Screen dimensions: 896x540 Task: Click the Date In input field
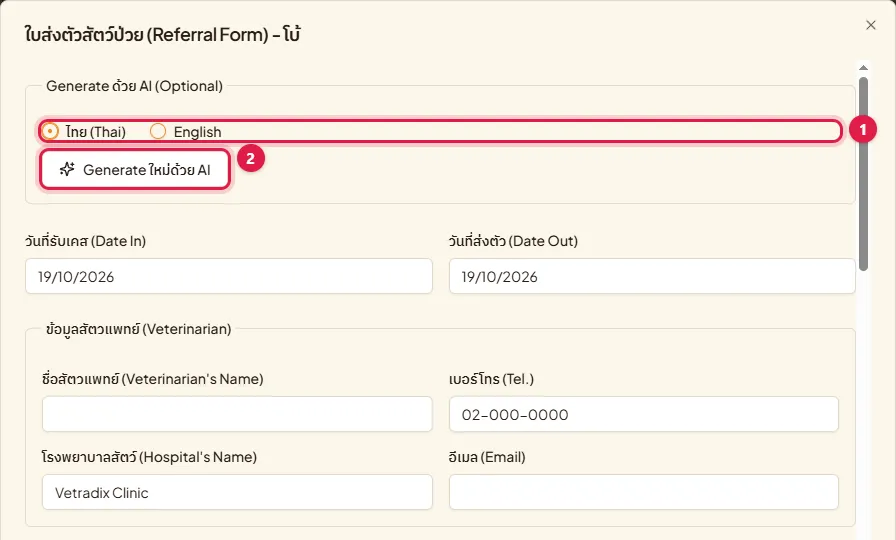(x=229, y=277)
